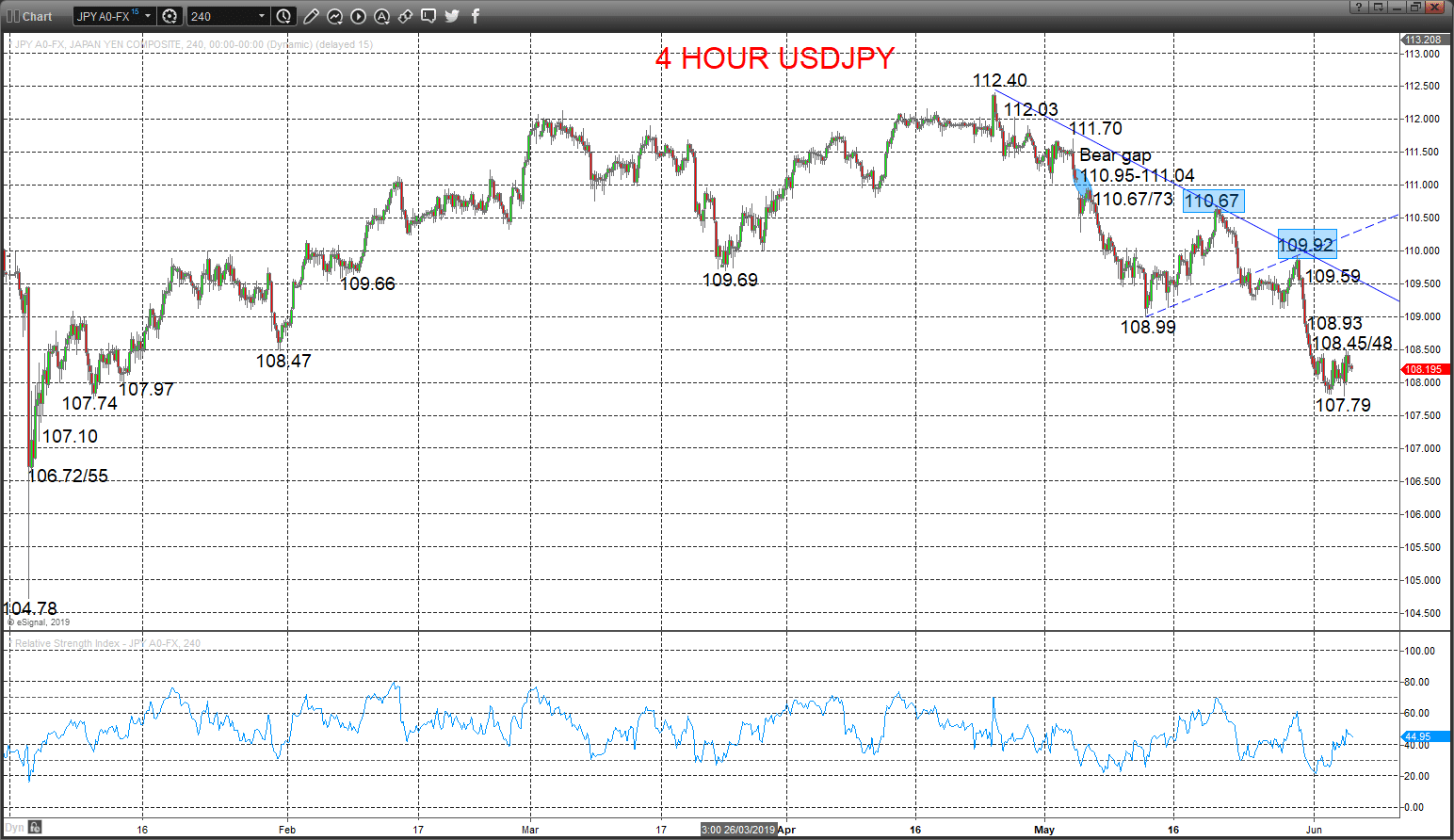Select the highlighted 109.92 price label
Image resolution: width=1454 pixels, height=840 pixels.
(1306, 245)
